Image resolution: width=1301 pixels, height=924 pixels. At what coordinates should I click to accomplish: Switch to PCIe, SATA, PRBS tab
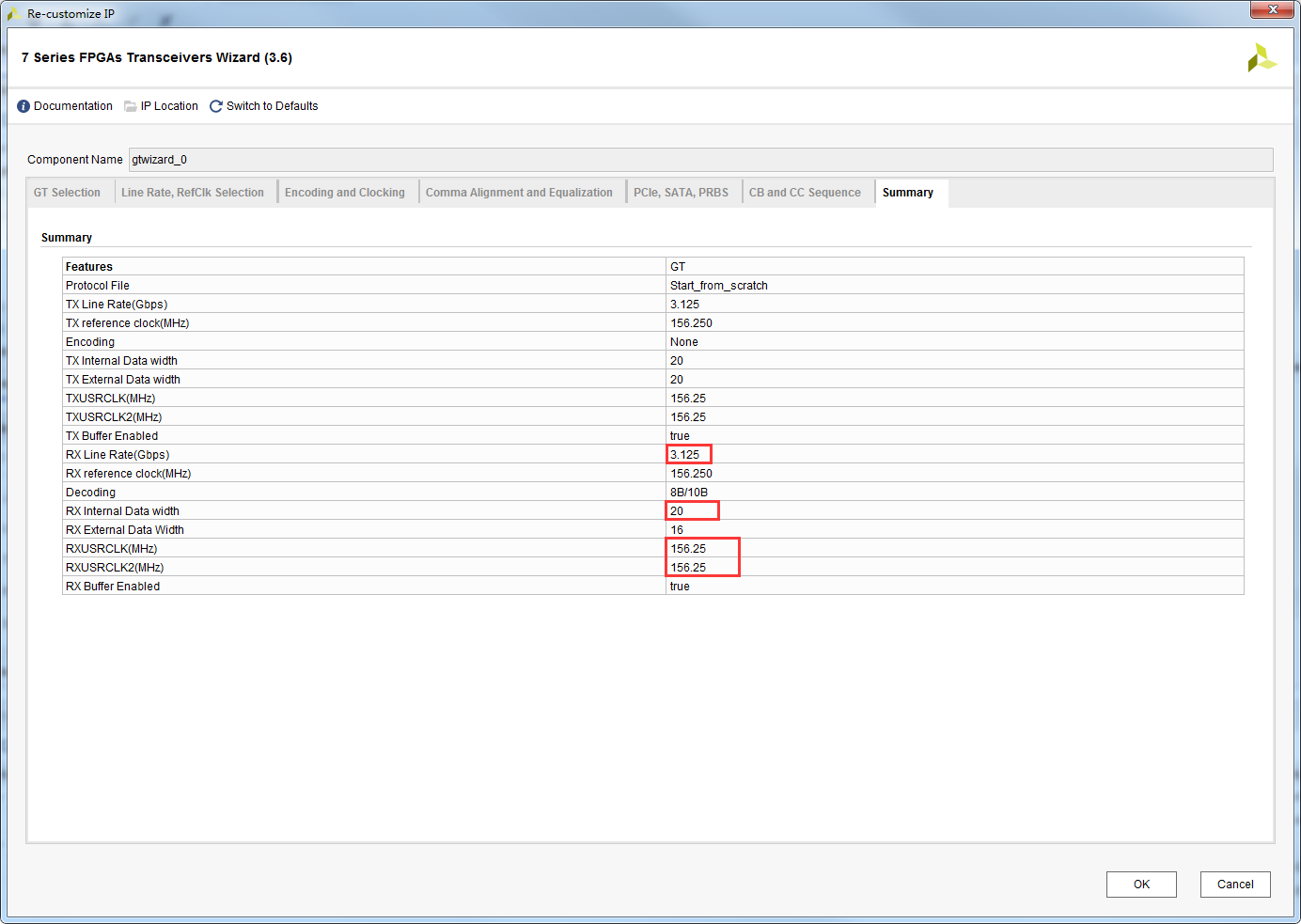pyautogui.click(x=681, y=193)
